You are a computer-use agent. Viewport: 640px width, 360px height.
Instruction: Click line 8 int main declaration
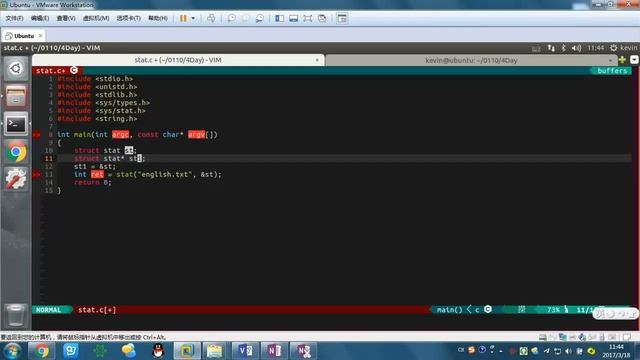[137, 135]
